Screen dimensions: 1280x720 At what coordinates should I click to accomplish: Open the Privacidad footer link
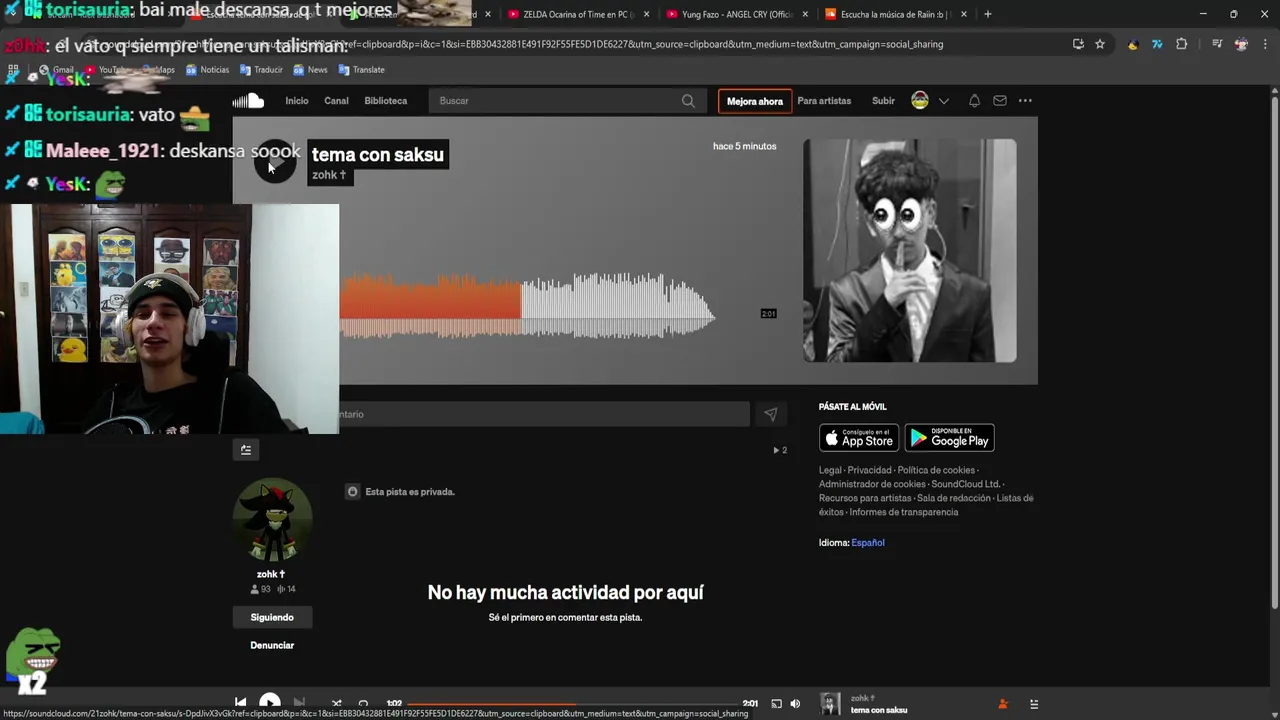click(869, 470)
